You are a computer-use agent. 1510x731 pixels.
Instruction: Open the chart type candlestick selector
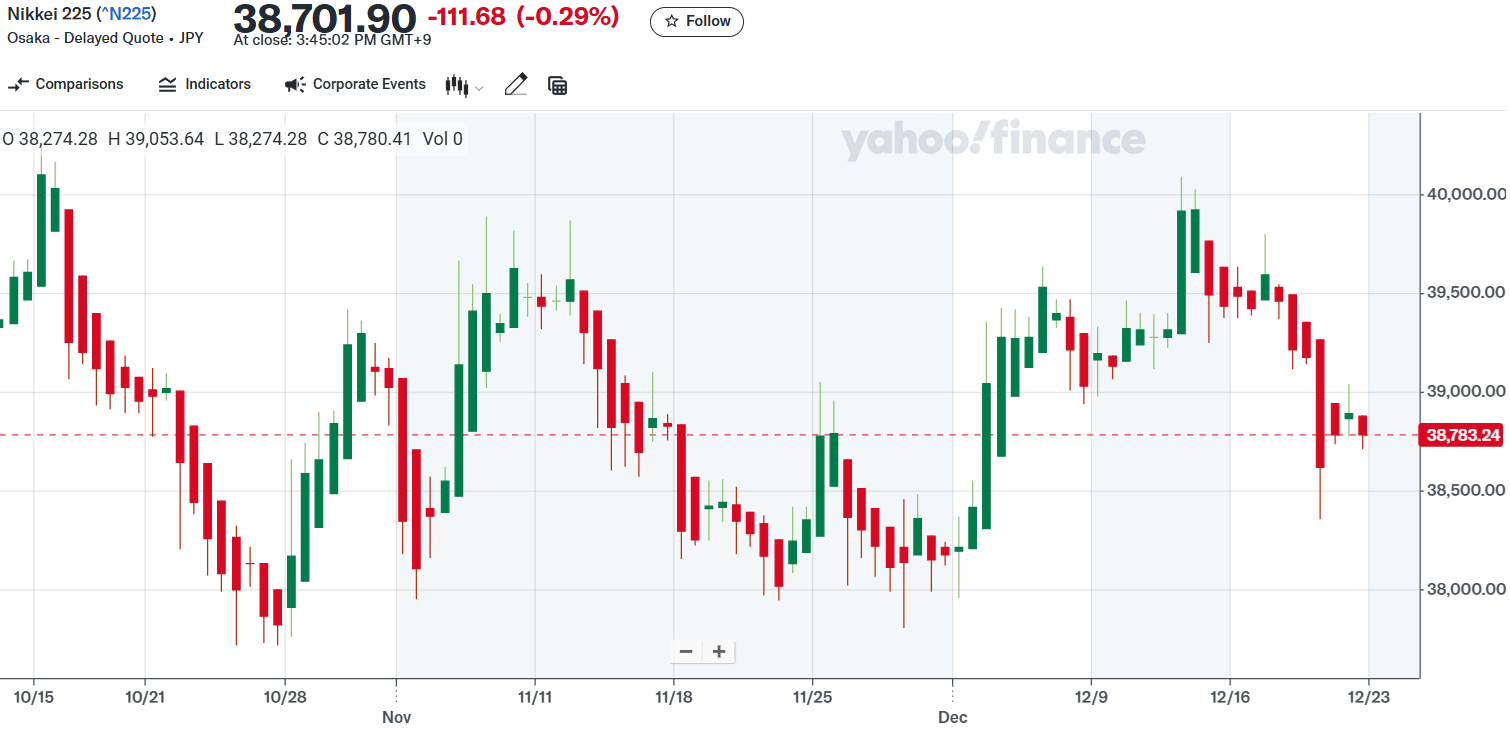click(457, 86)
